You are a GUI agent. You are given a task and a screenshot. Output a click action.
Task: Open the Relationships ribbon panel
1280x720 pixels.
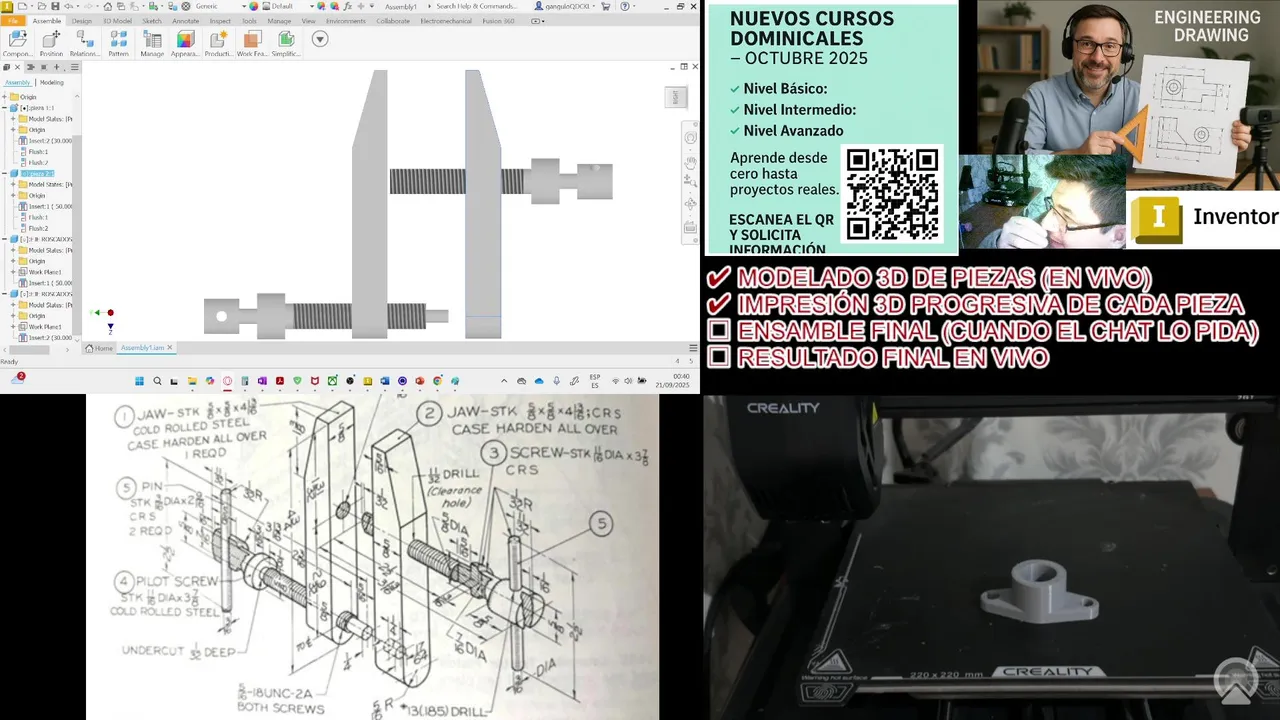pyautogui.click(x=85, y=42)
